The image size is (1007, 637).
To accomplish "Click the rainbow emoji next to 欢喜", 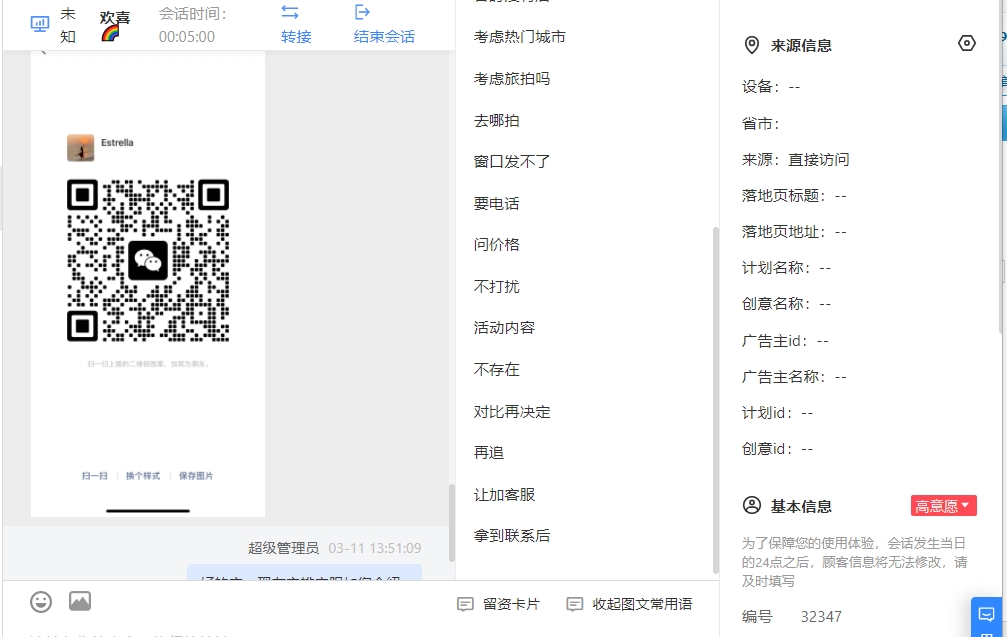I will click(110, 33).
